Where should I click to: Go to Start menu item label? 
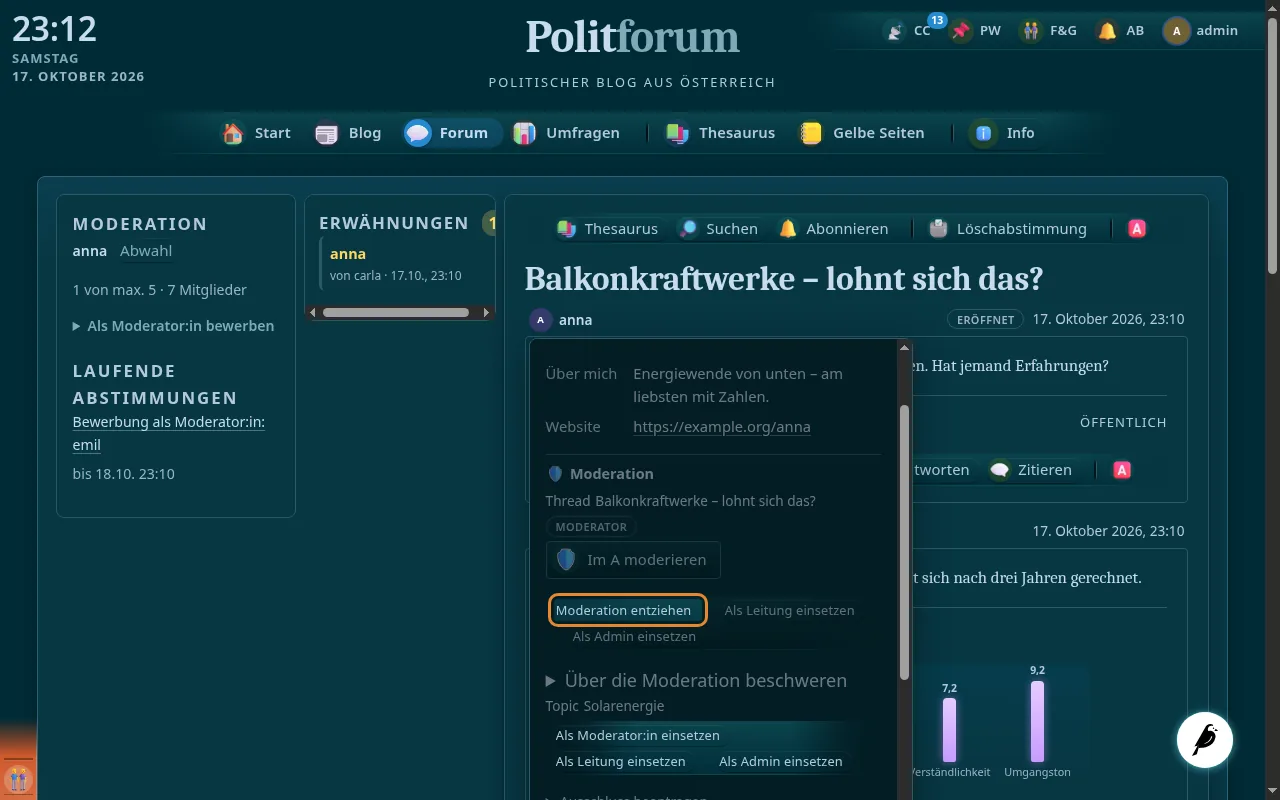tap(273, 133)
